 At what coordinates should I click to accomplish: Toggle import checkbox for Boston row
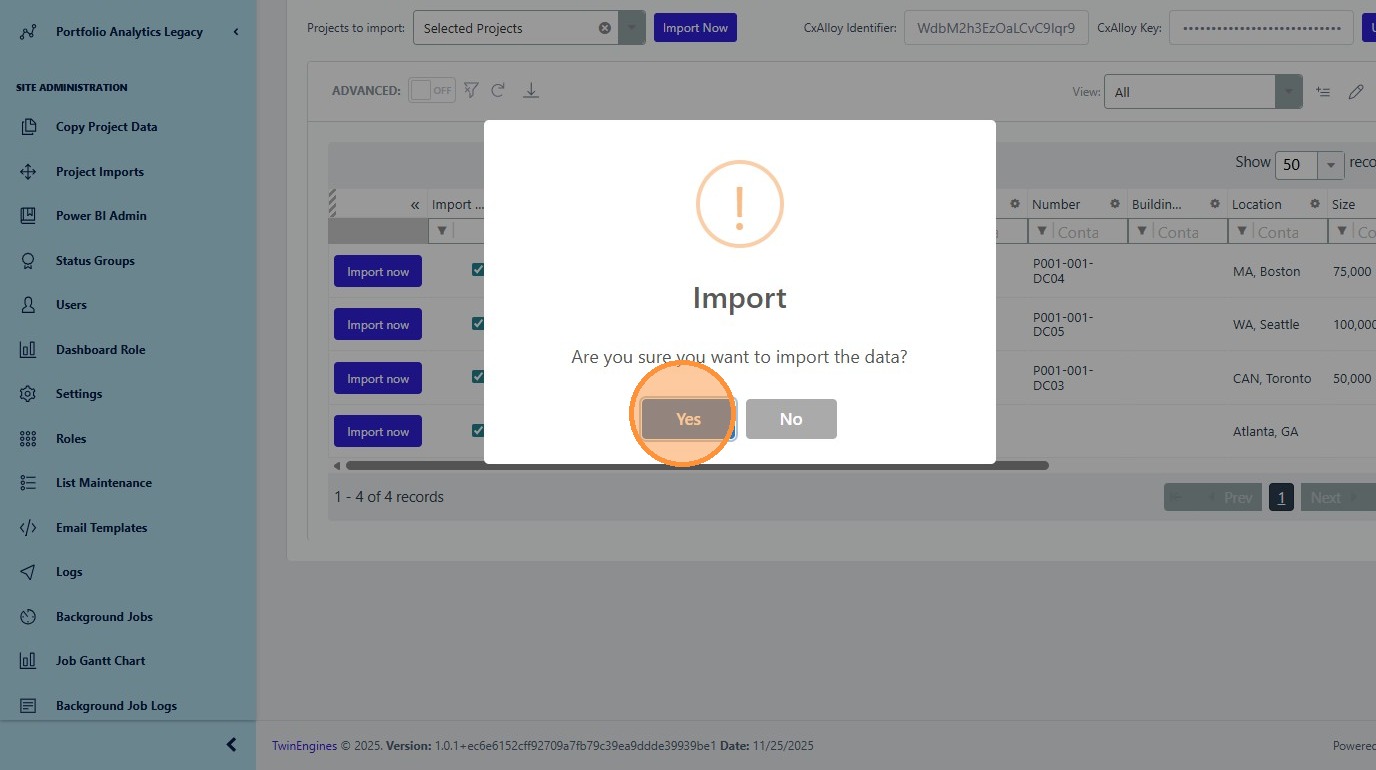click(x=478, y=270)
